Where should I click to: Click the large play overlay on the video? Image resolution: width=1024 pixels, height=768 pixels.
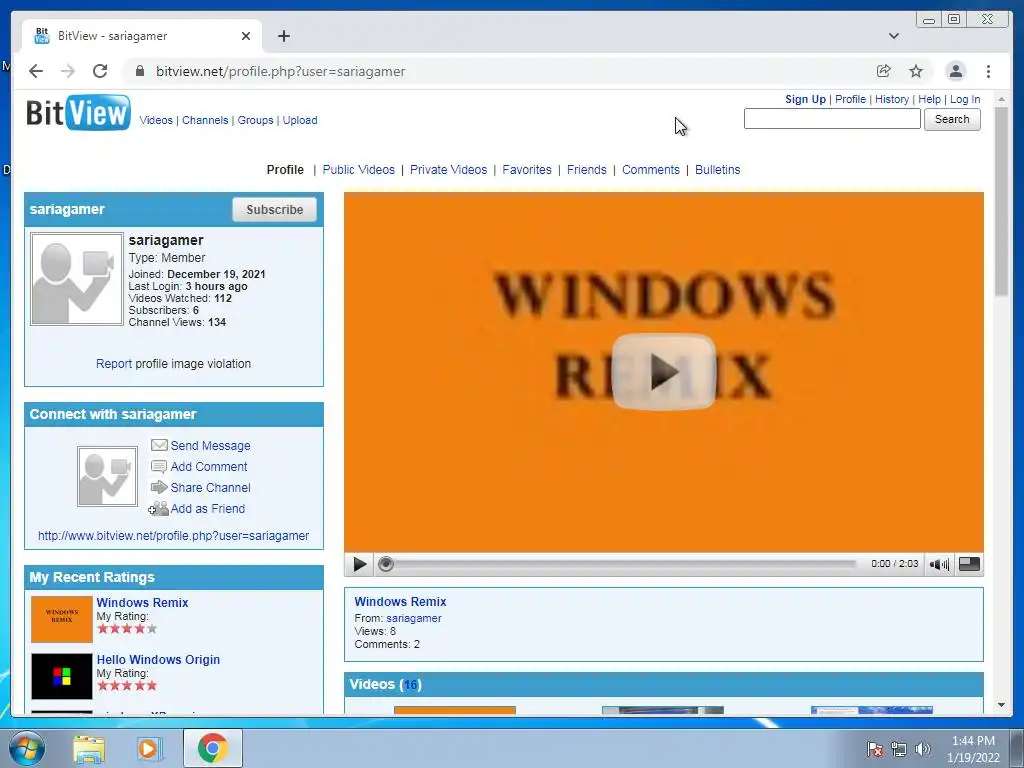pyautogui.click(x=664, y=372)
